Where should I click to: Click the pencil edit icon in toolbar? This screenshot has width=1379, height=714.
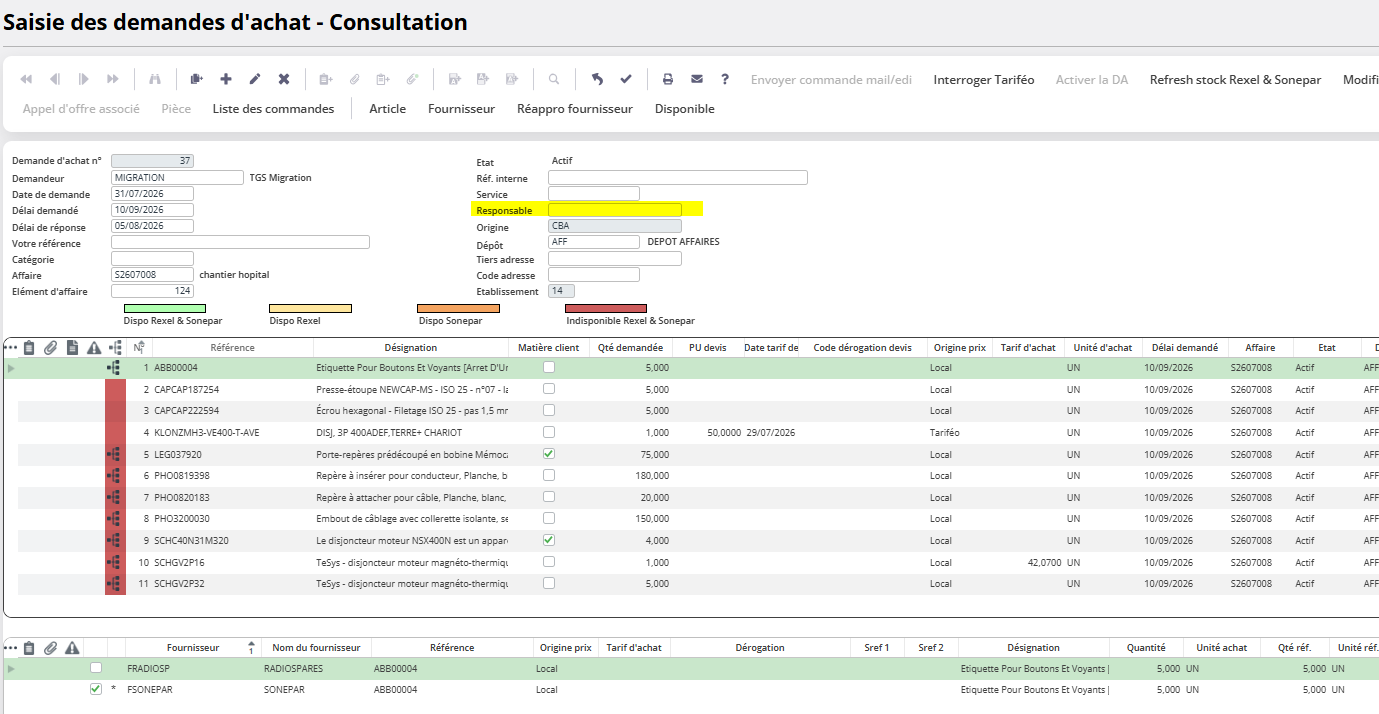pyautogui.click(x=255, y=79)
